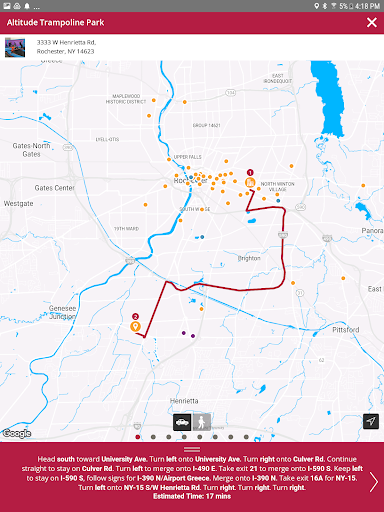The height and width of the screenshot is (512, 384).
Task: Tap Rochester, NY 14623 address line
Action: pyautogui.click(x=65, y=51)
